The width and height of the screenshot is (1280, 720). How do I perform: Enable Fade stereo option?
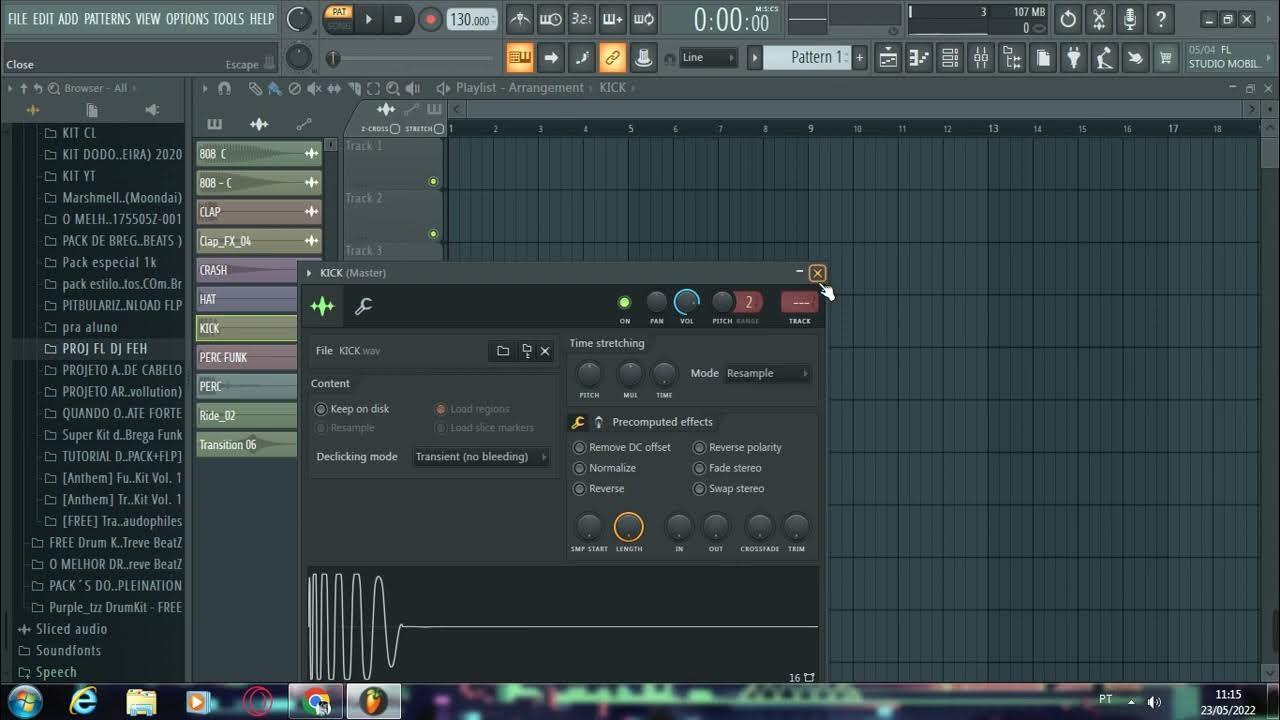point(728,468)
